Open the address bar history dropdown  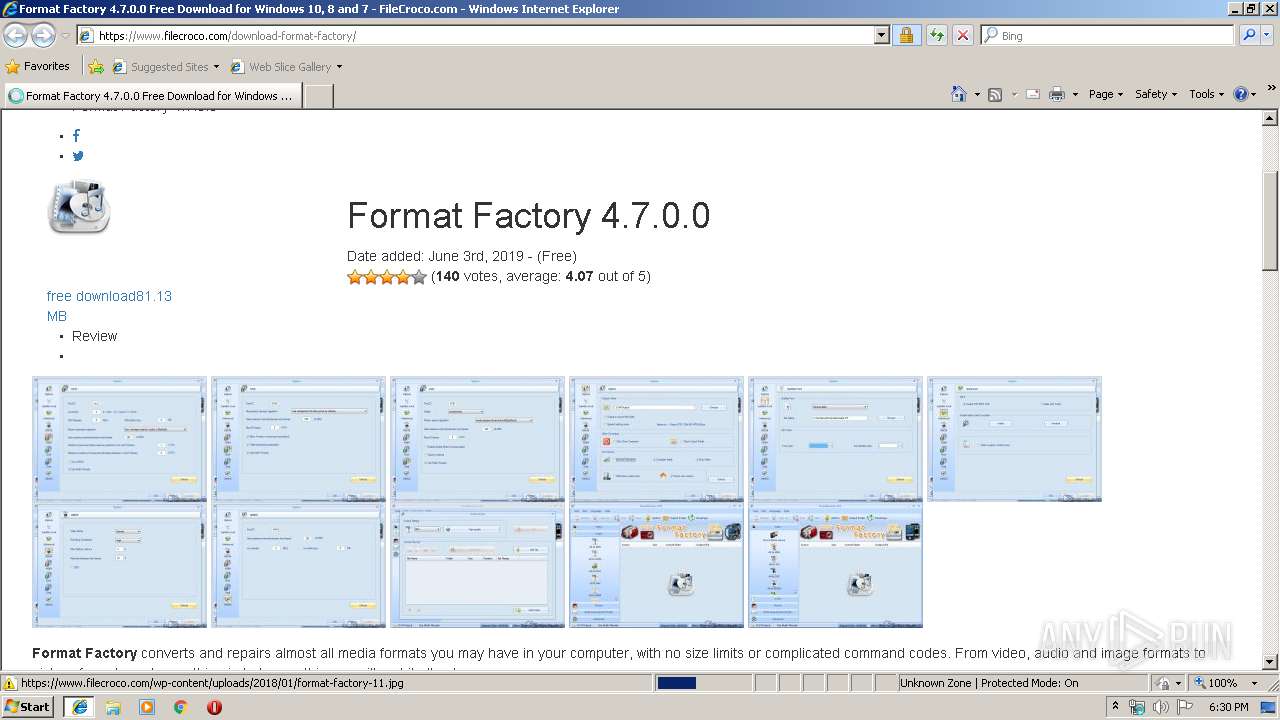click(x=881, y=35)
